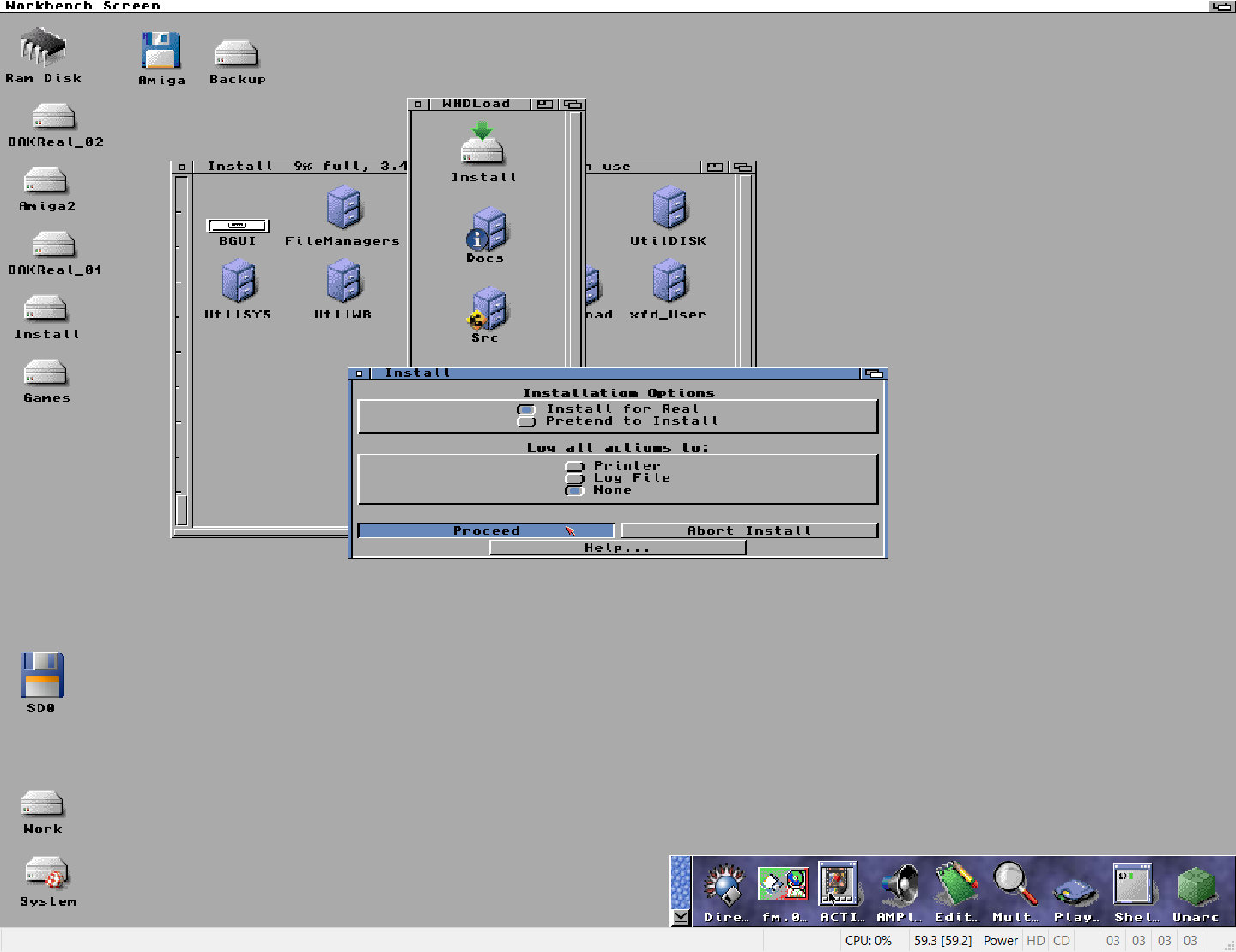Click the WHDLoad window vertical scrollbar
The height and width of the screenshot is (952, 1236).
tap(576, 240)
